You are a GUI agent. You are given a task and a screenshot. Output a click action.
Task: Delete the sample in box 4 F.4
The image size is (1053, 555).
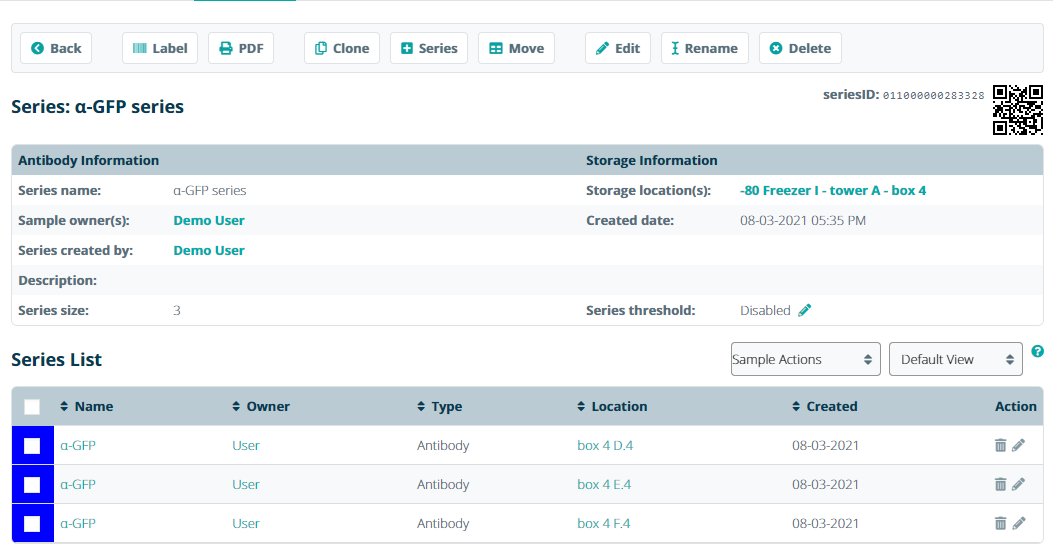pos(1000,523)
